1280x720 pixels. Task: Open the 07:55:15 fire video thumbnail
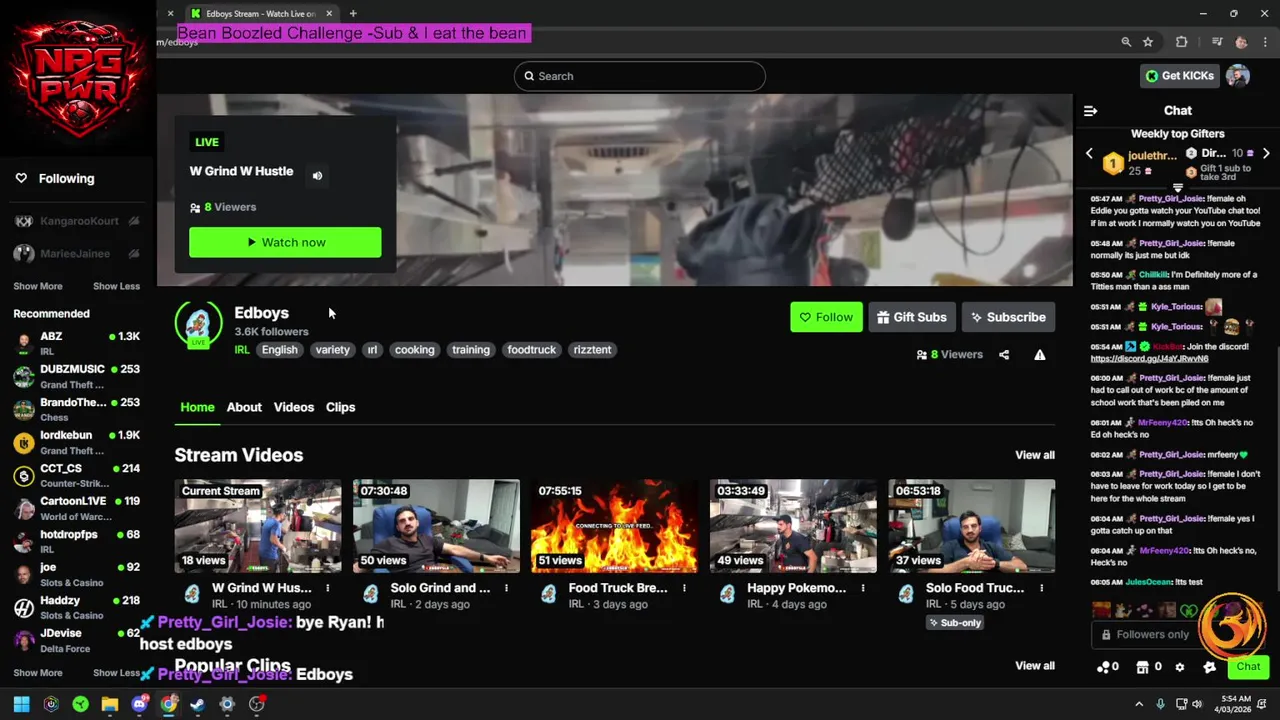(x=614, y=526)
